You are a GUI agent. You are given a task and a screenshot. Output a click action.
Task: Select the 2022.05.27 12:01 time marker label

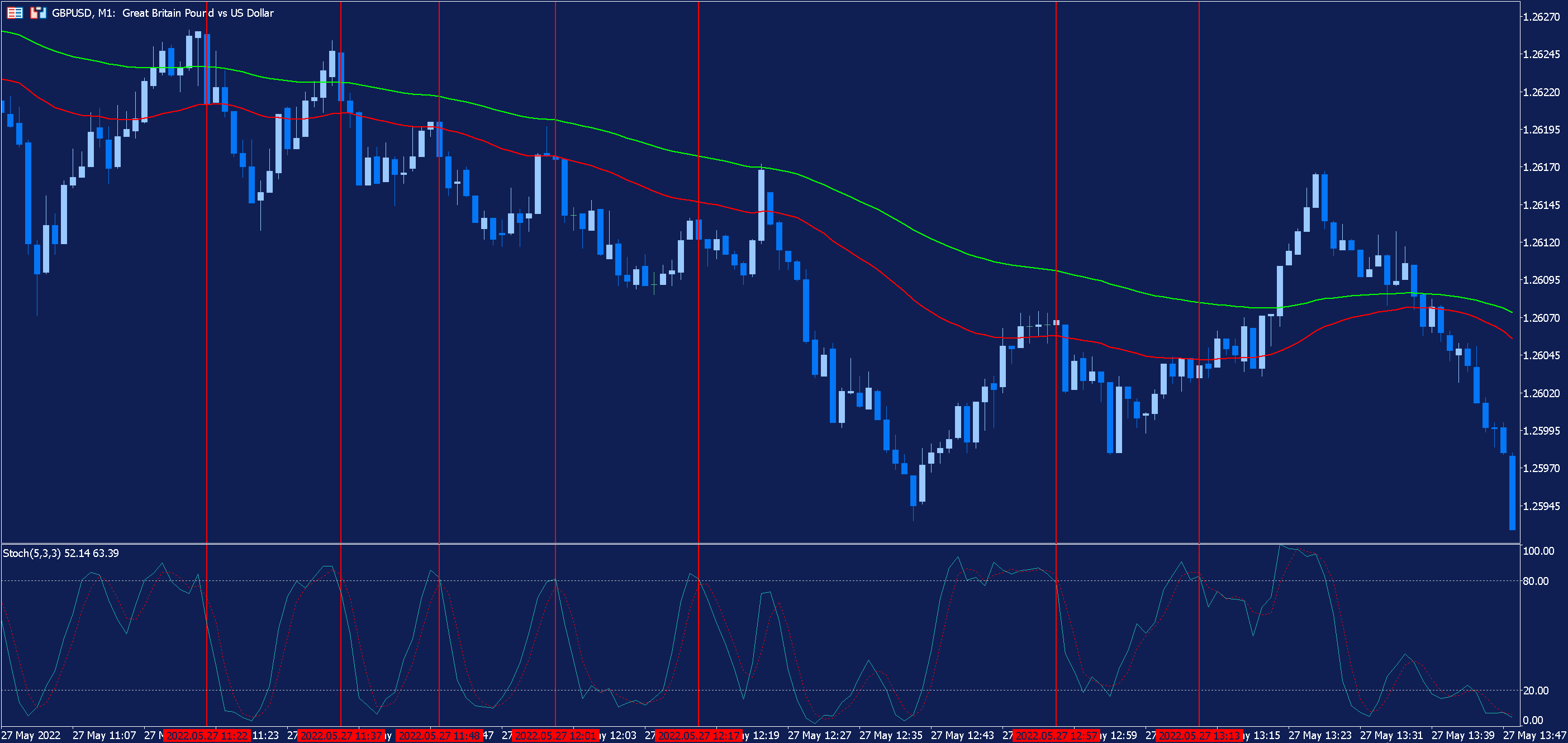(x=555, y=736)
